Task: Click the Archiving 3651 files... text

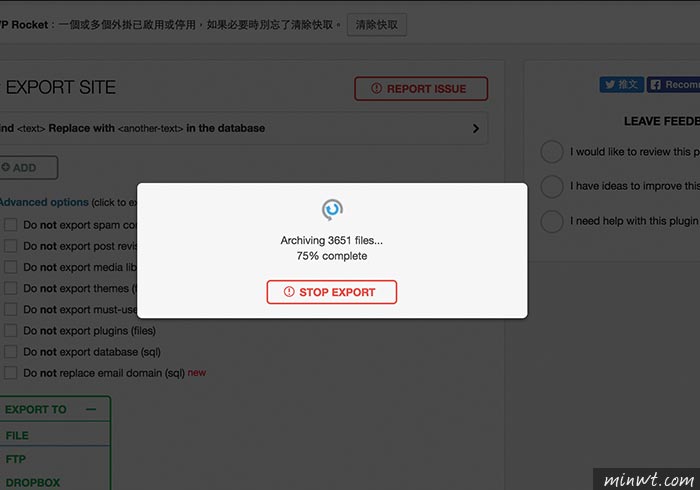Action: [x=332, y=241]
